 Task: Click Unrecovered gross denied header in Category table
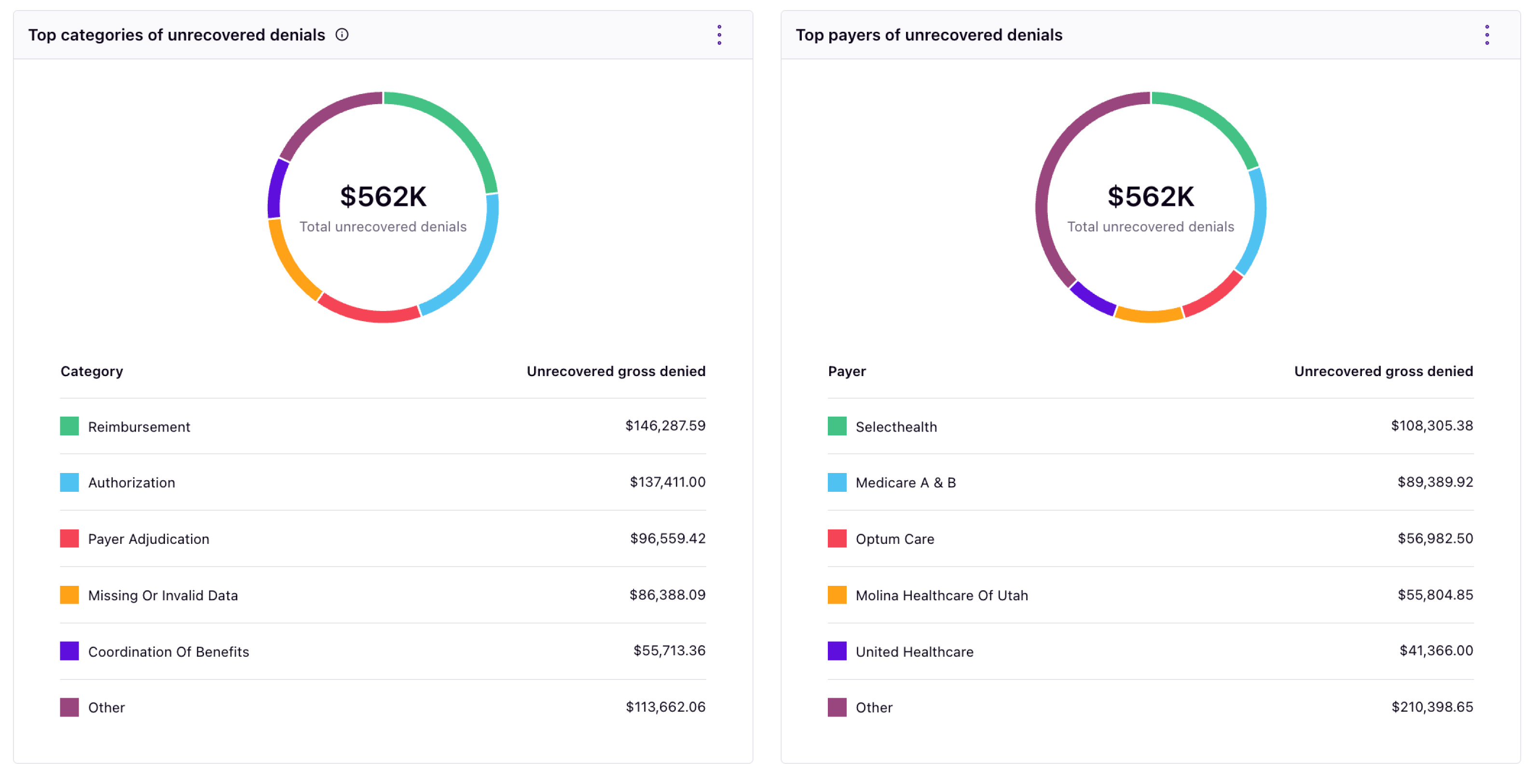616,371
